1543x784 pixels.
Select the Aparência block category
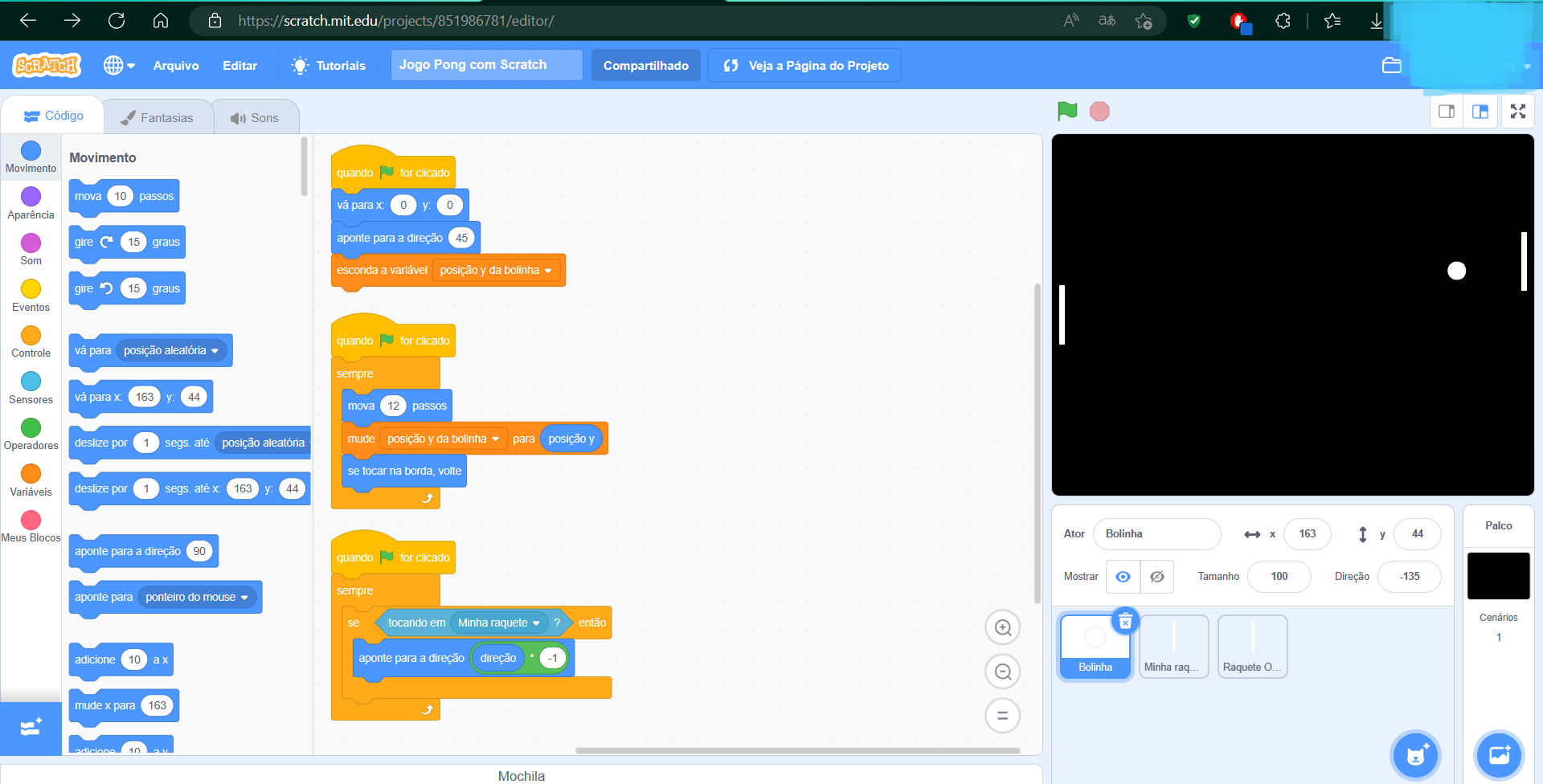[x=31, y=204]
